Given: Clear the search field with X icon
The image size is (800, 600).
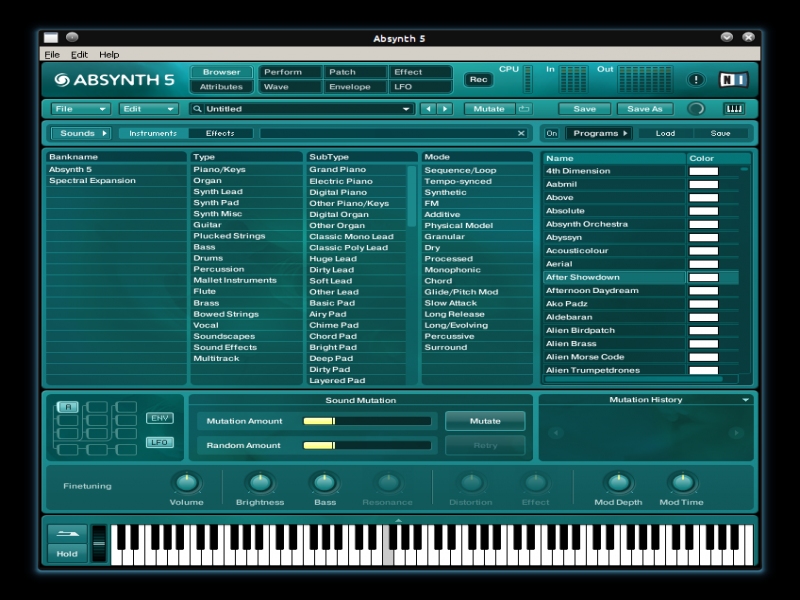Looking at the screenshot, I should point(521,133).
